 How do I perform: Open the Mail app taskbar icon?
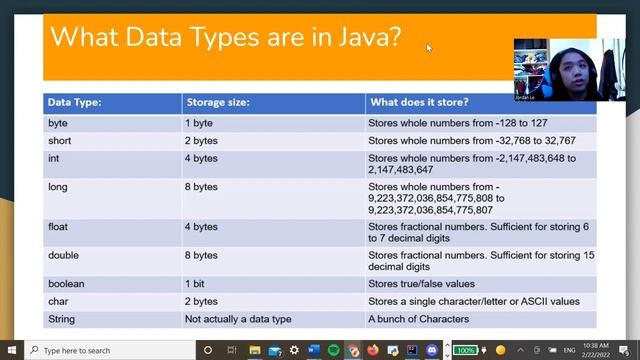click(x=275, y=350)
